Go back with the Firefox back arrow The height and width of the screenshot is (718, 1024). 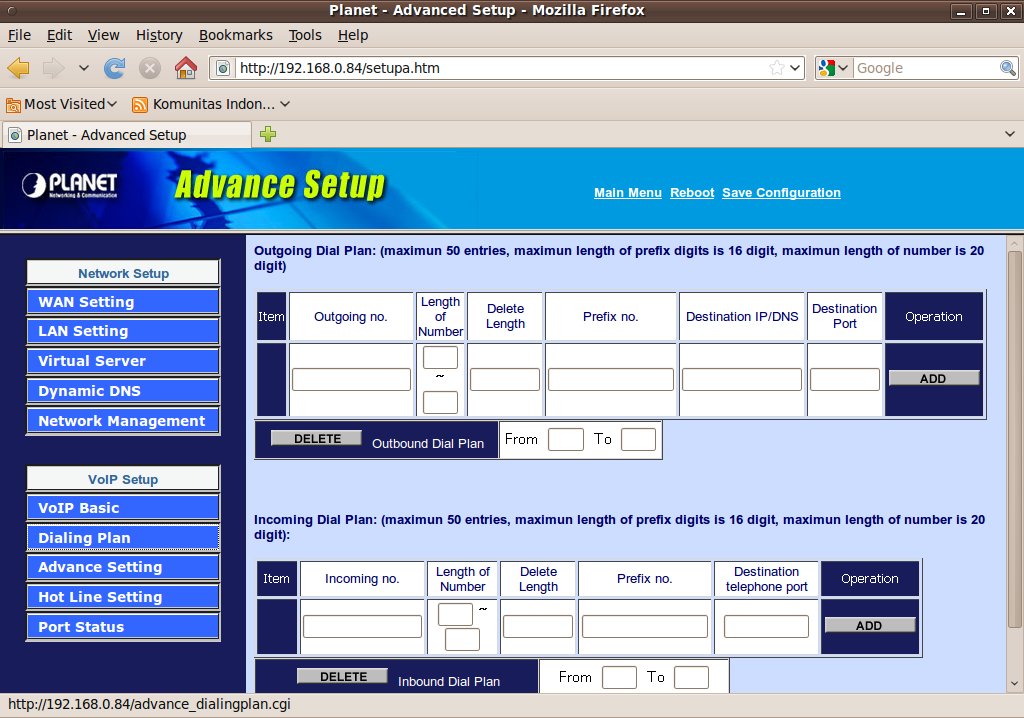pos(18,68)
